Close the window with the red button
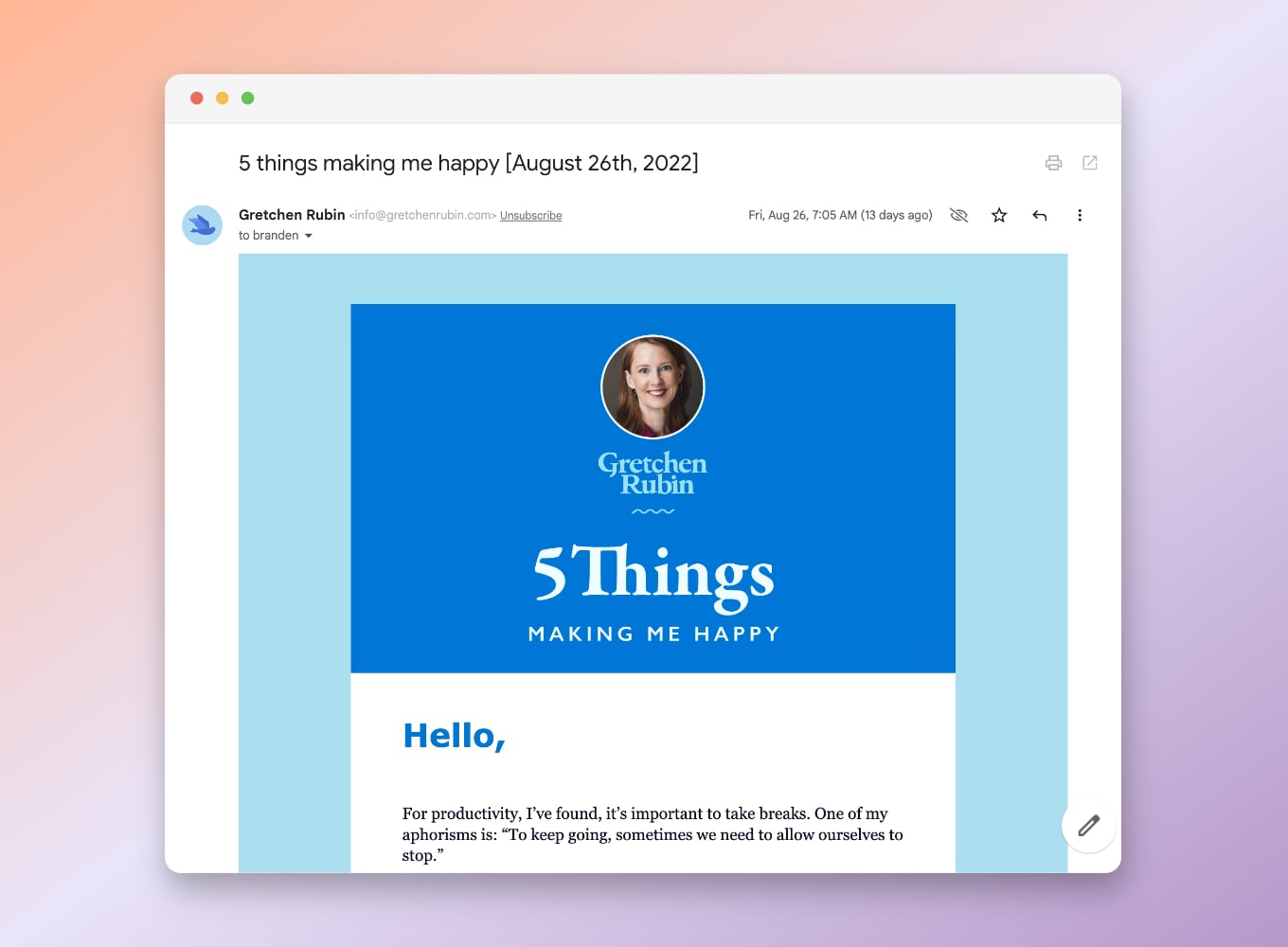Image resolution: width=1288 pixels, height=947 pixels. 197,98
